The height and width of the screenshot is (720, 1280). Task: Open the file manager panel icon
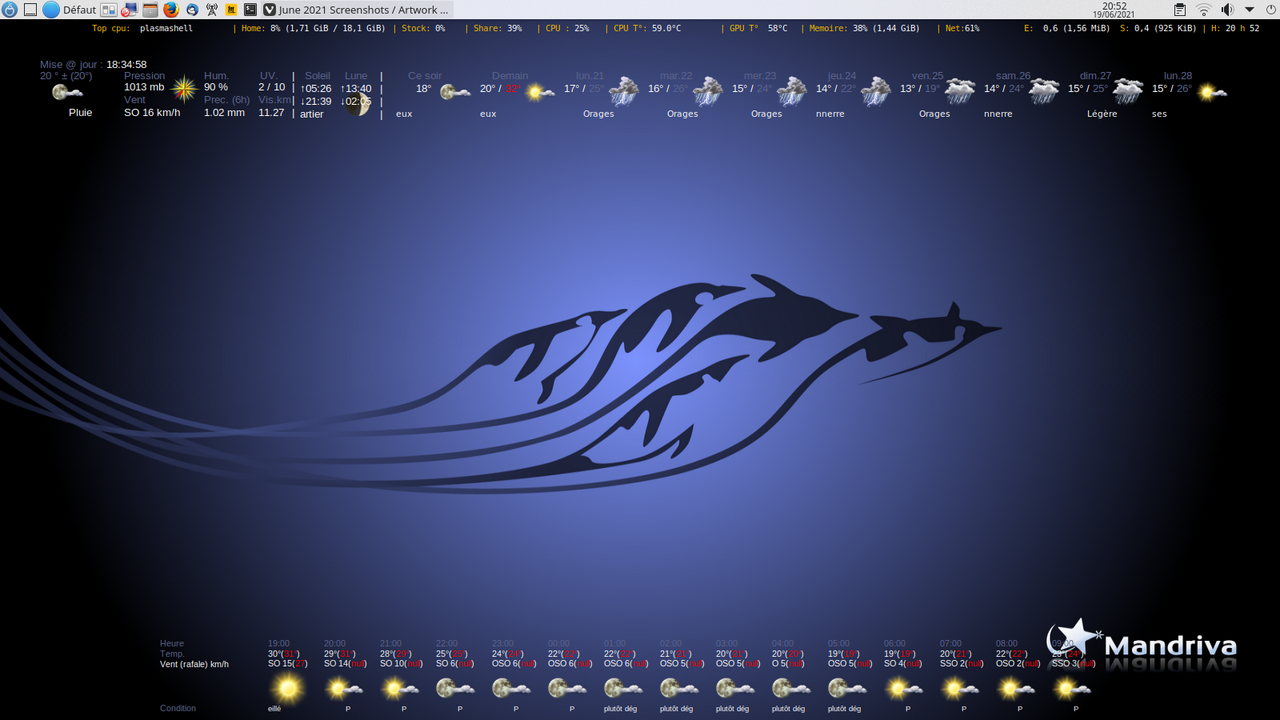coord(148,9)
